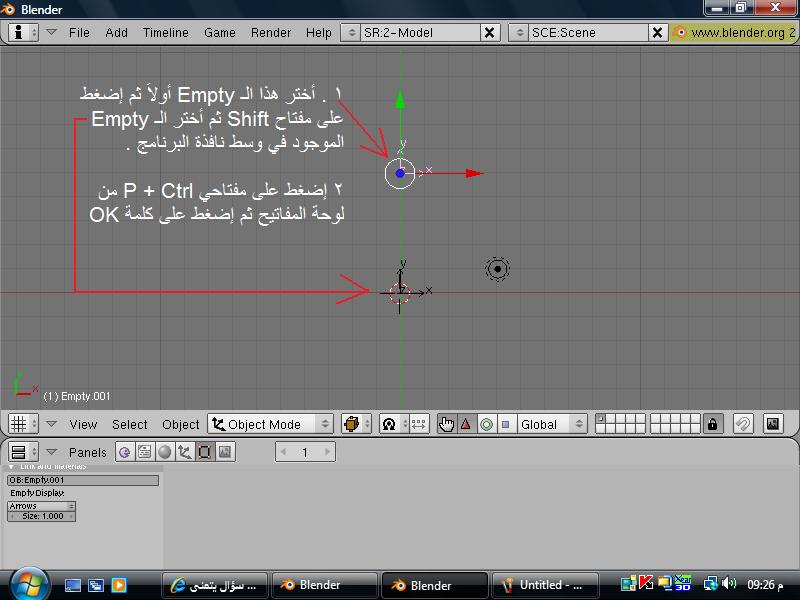Open the Global orientation dropdown
This screenshot has height=600, width=800.
tap(552, 424)
